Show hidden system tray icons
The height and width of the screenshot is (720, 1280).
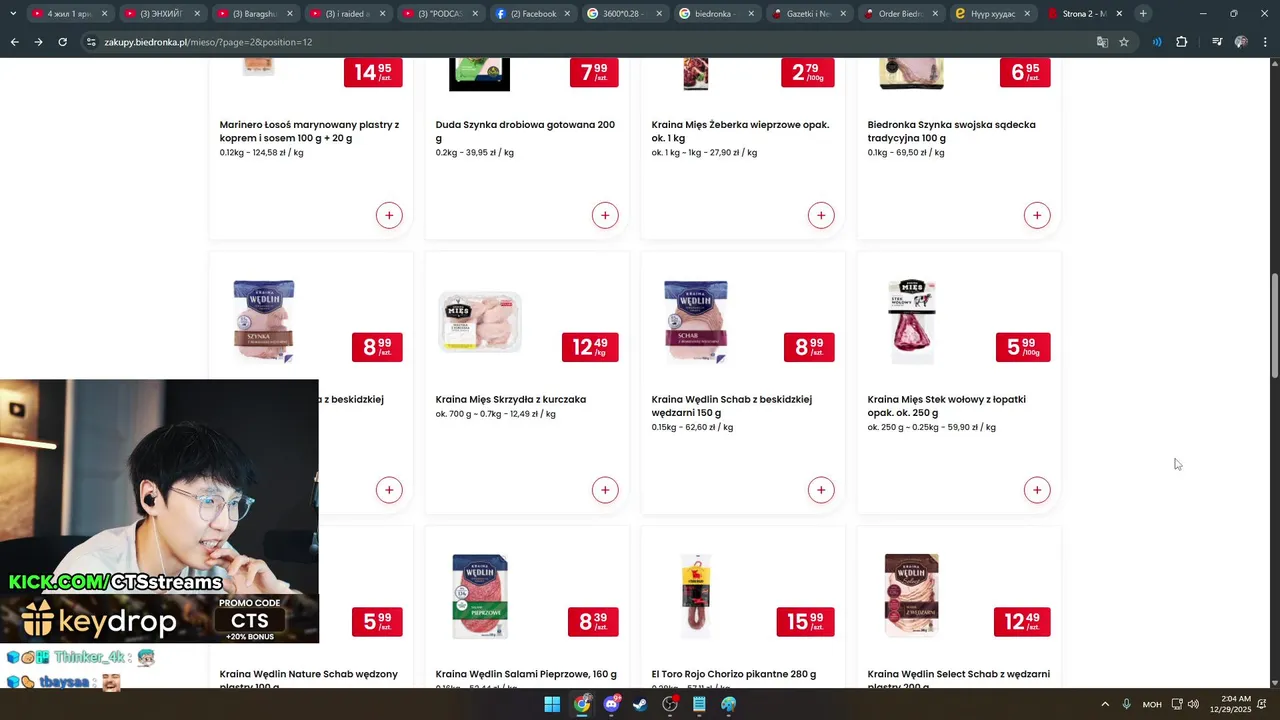(1105, 704)
